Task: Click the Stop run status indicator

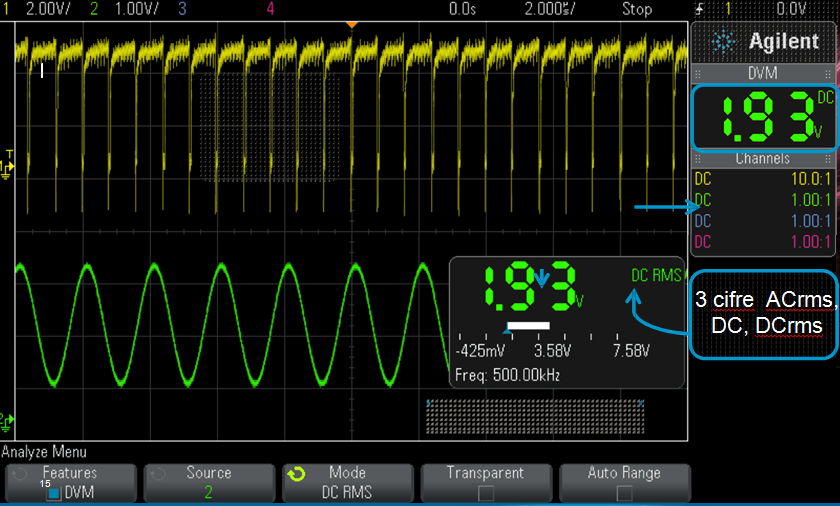Action: point(636,9)
